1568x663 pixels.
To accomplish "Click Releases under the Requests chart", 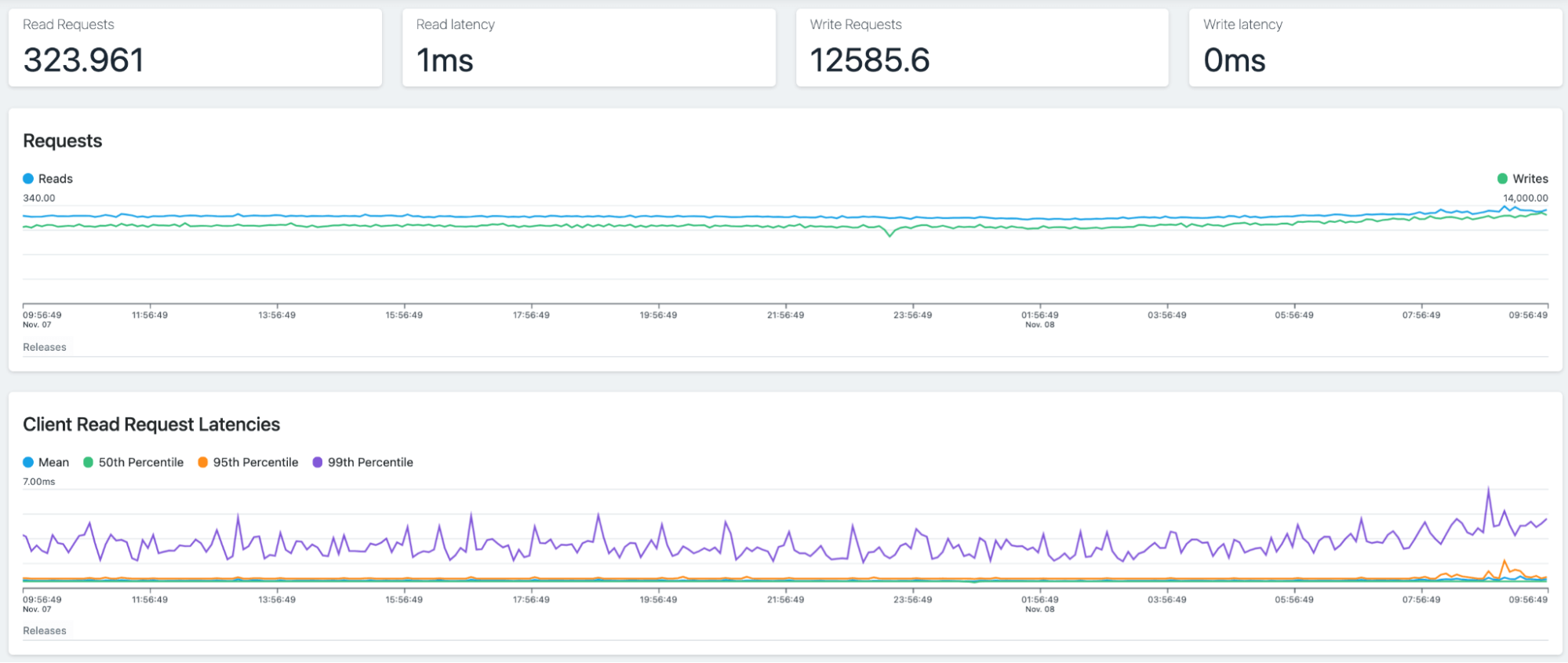I will pyautogui.click(x=45, y=347).
